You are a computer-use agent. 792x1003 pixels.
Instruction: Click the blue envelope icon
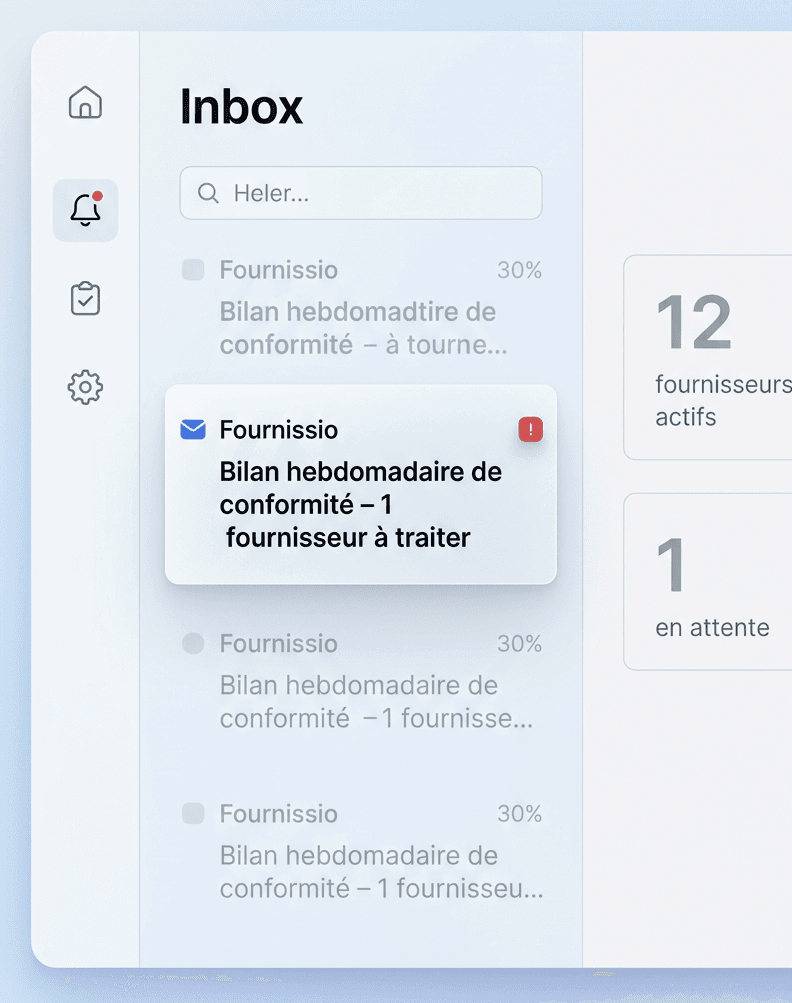[x=193, y=430]
